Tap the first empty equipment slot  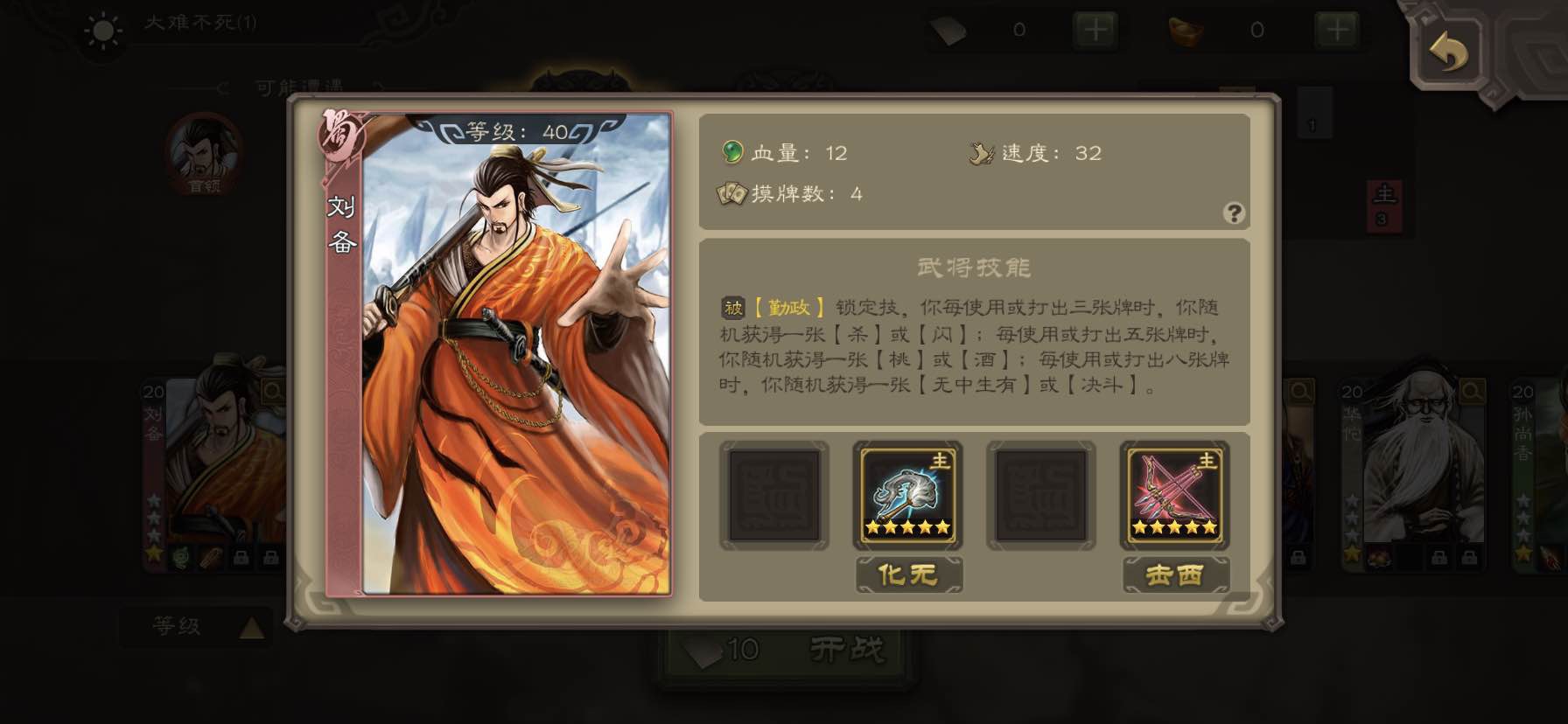coord(774,495)
